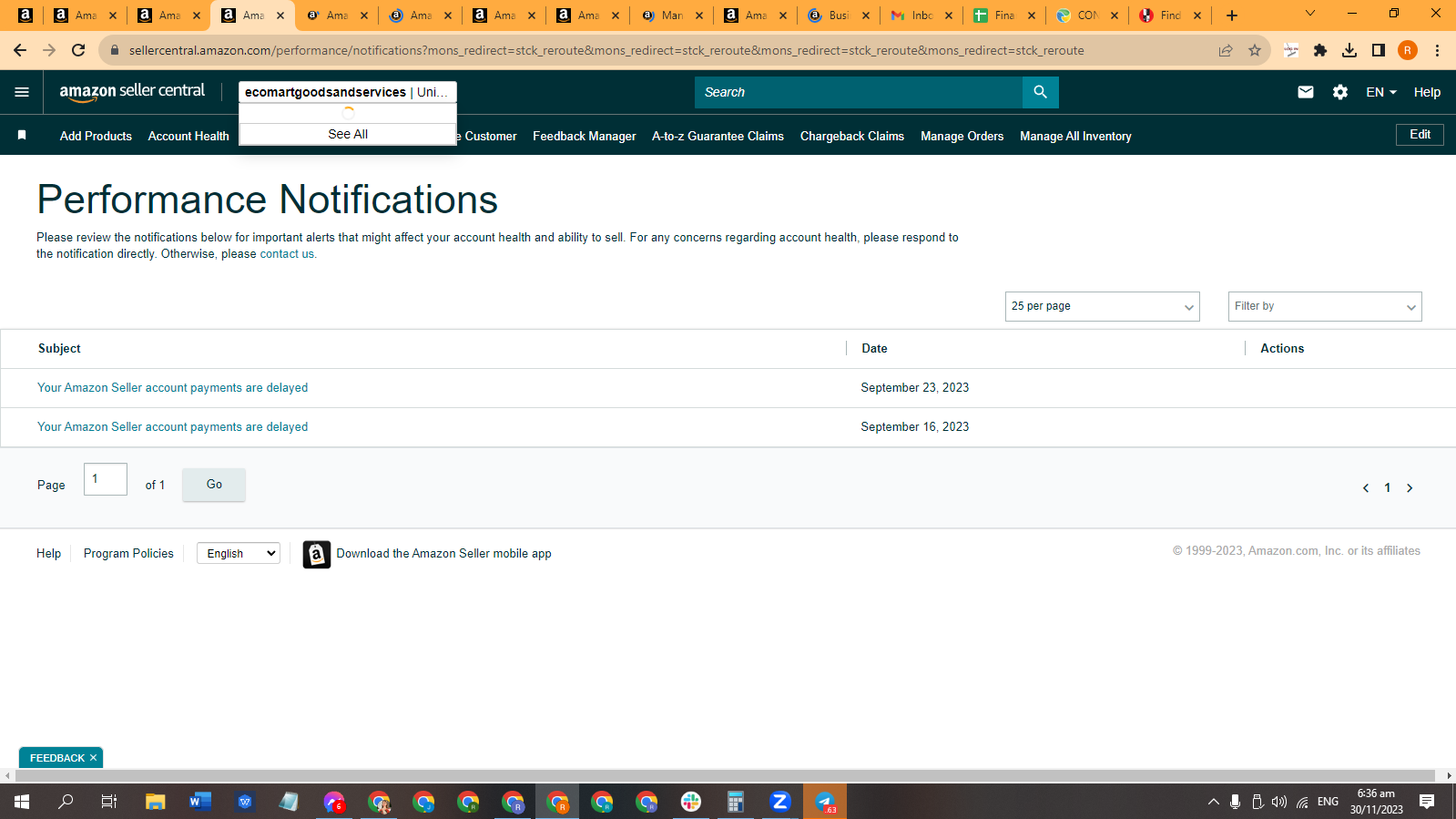The width and height of the screenshot is (1456, 819).
Task: Click the Edit button in navigation bar
Action: coord(1420,135)
